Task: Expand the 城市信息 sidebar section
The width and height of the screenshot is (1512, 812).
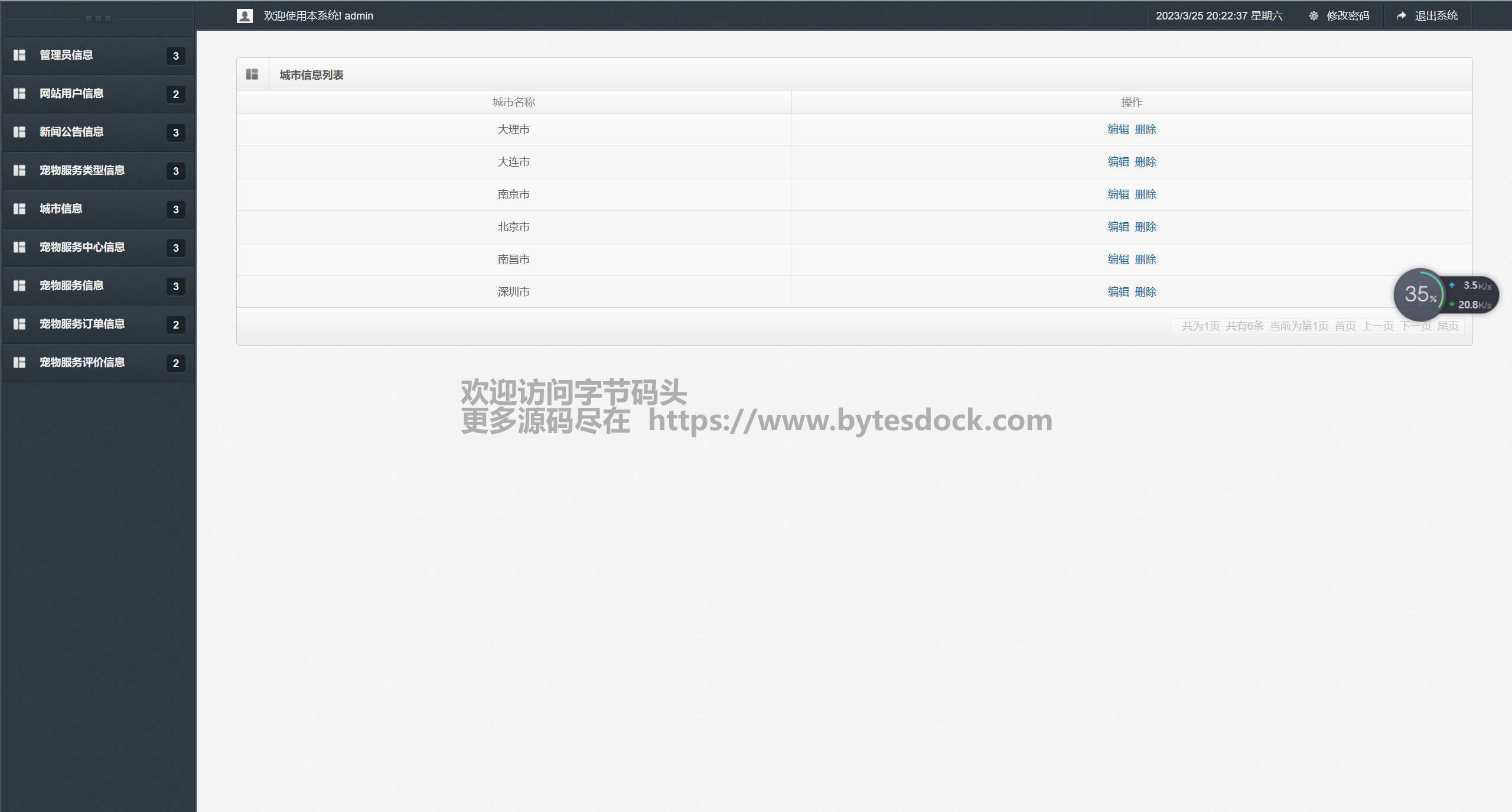Action: coord(61,209)
